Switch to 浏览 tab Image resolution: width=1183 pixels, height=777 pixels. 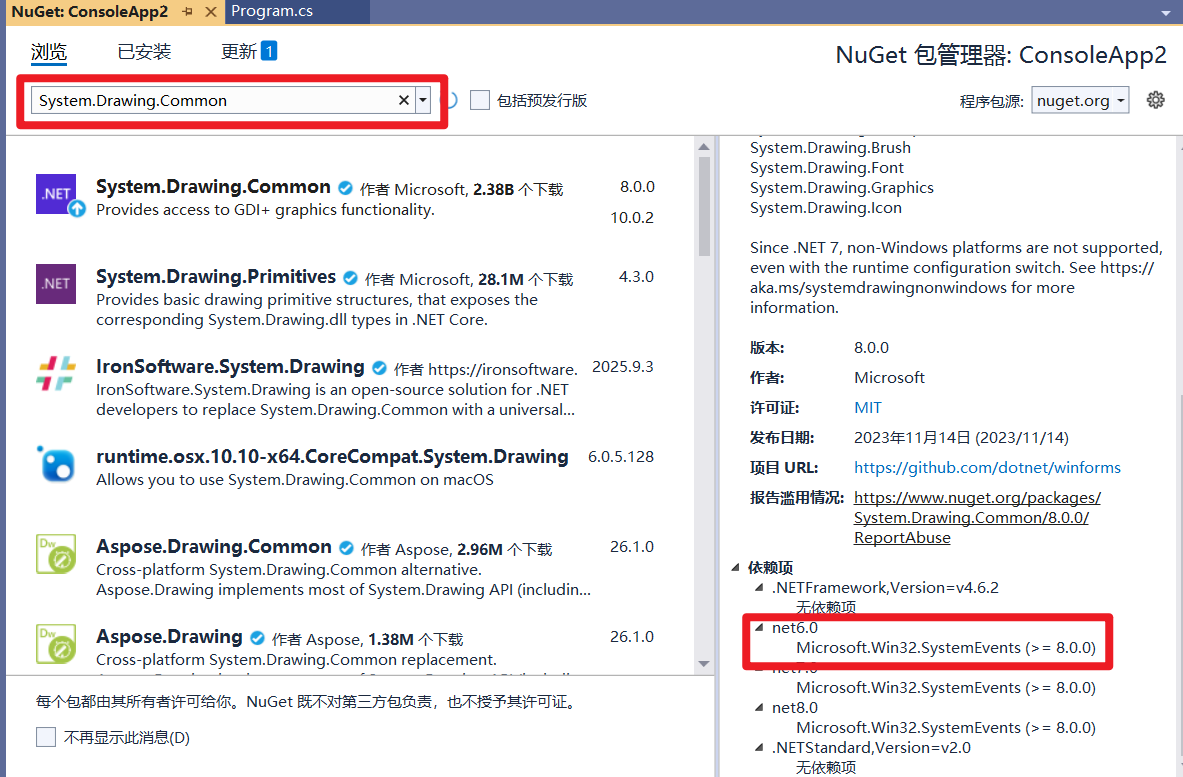click(49, 52)
